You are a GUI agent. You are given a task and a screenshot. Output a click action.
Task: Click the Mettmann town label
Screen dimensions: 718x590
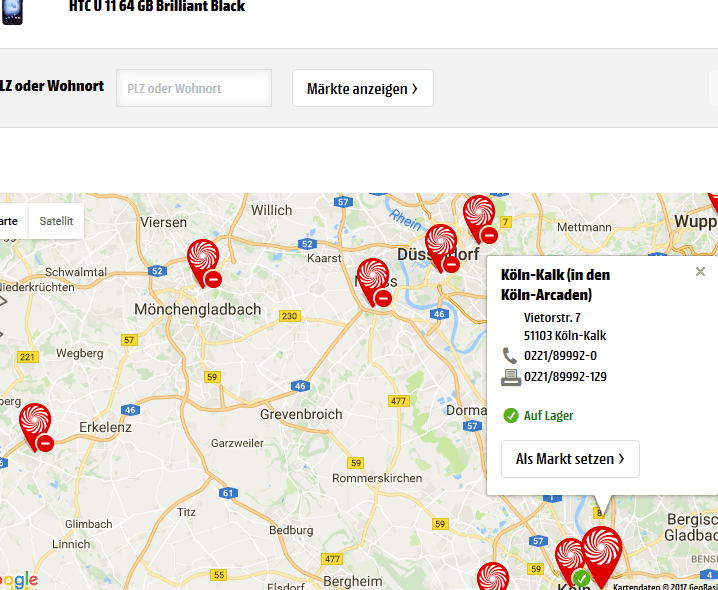click(584, 227)
